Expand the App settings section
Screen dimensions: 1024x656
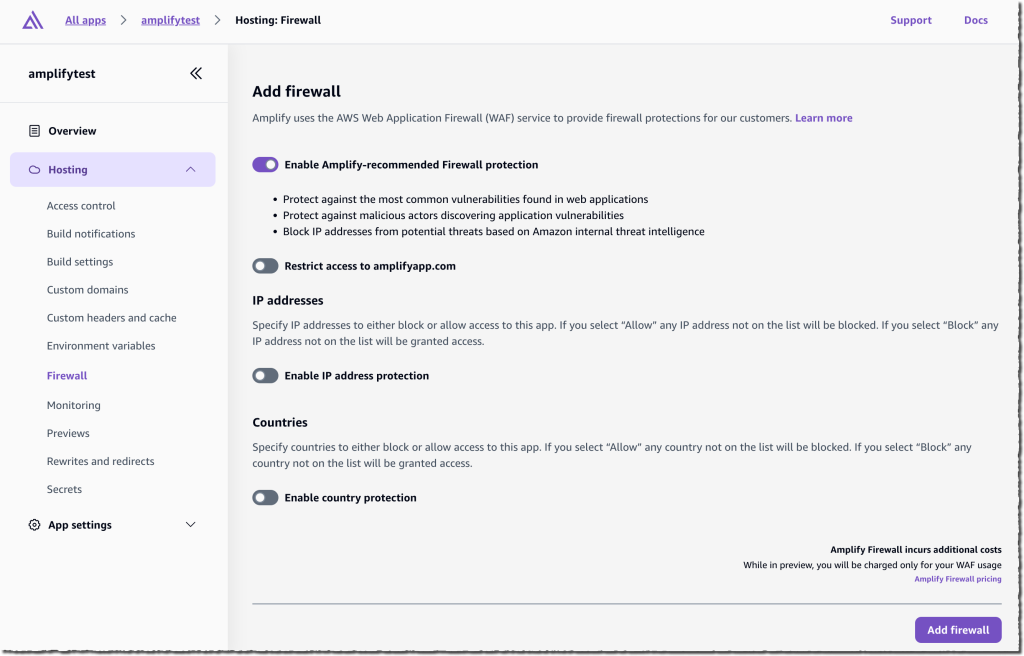coord(190,524)
